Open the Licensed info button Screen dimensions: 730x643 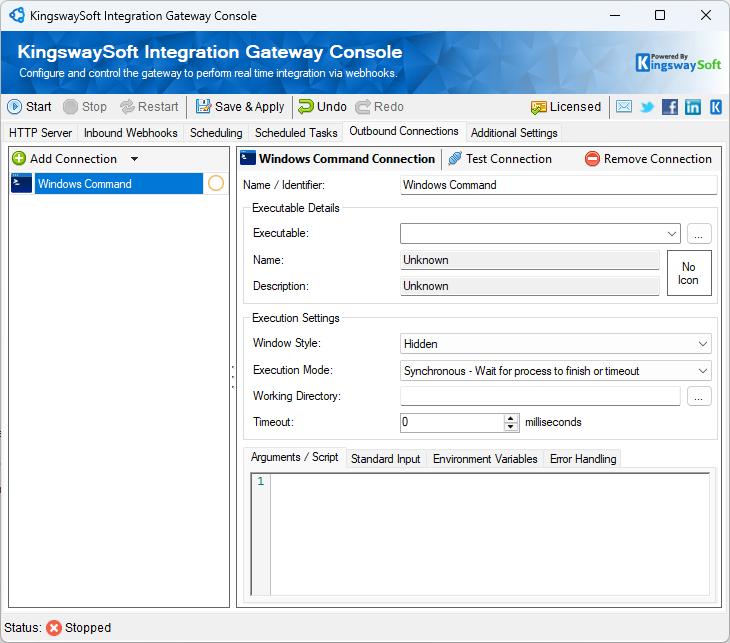(x=566, y=107)
